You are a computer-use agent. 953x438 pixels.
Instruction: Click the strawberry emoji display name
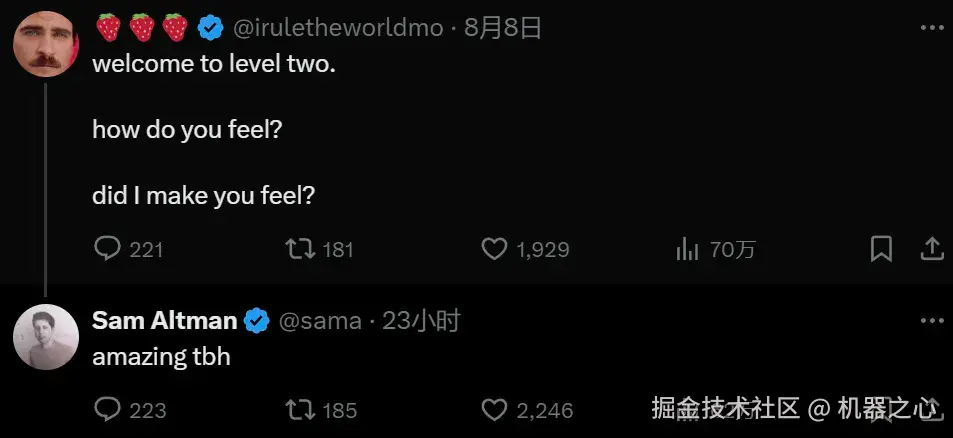tap(141, 28)
